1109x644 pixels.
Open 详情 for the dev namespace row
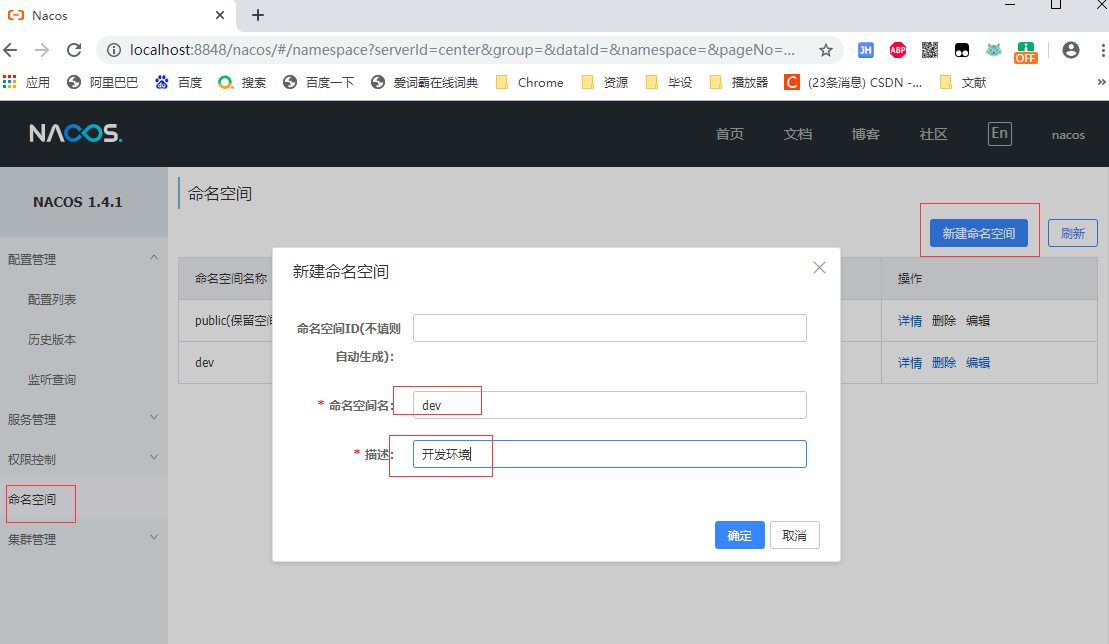[910, 363]
